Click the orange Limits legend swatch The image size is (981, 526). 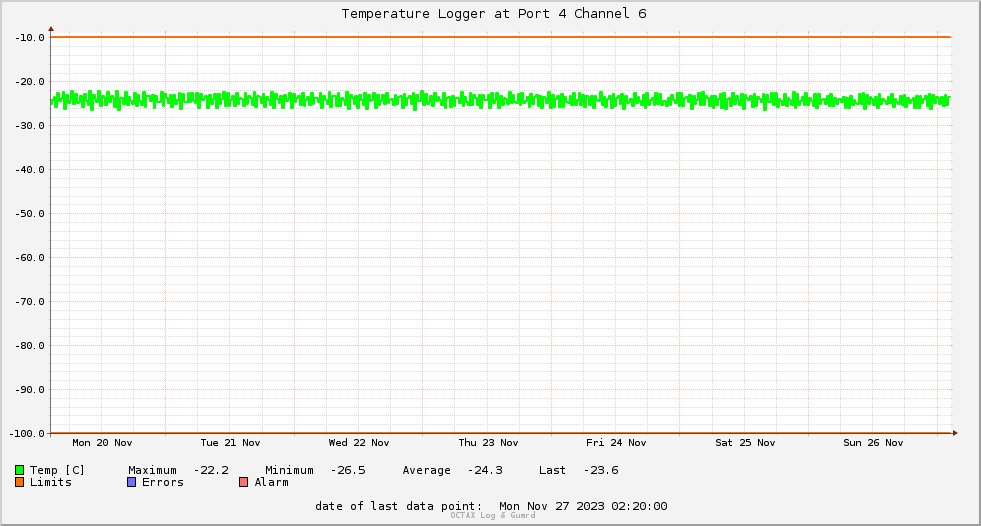click(x=19, y=482)
